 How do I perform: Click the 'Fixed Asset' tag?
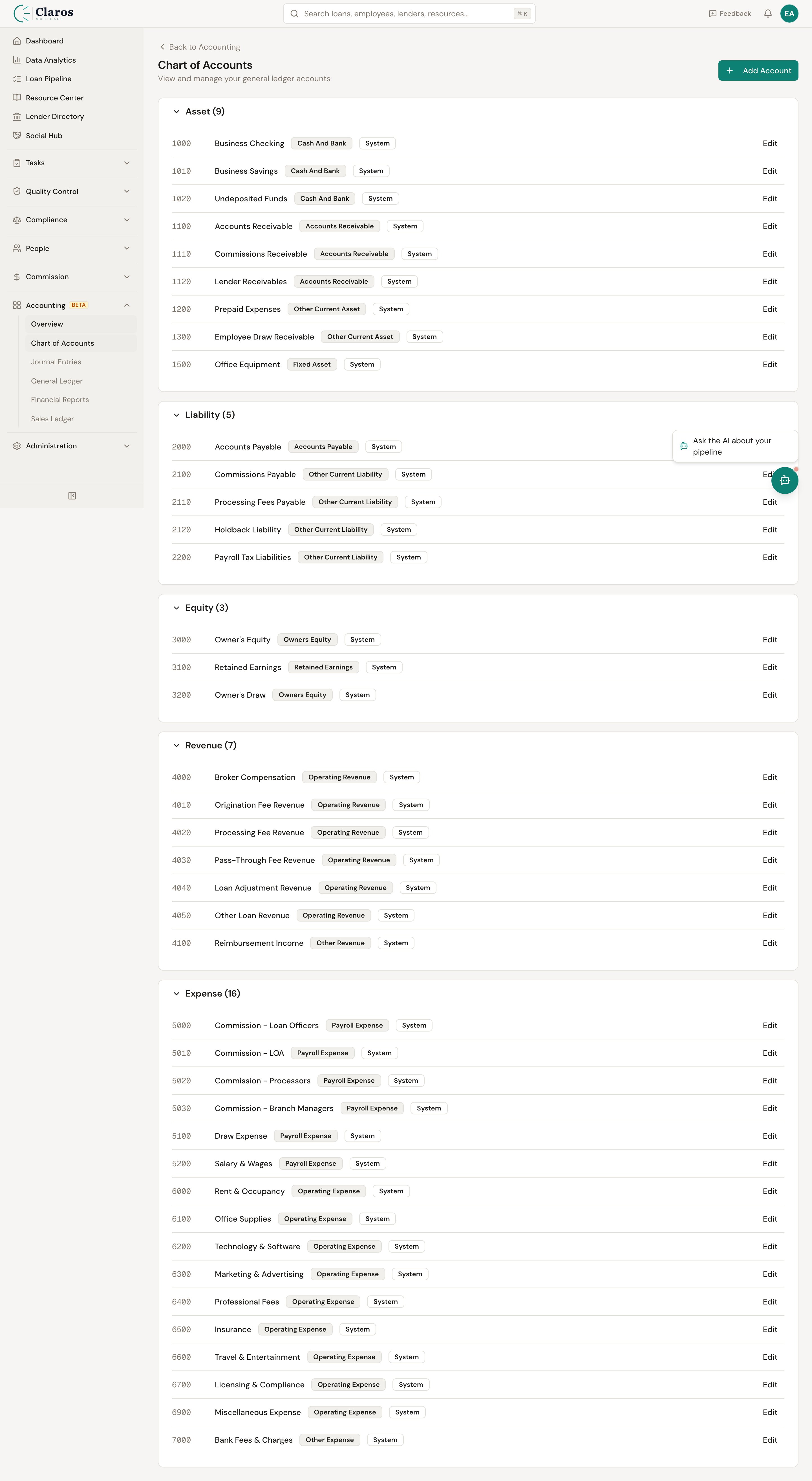[x=312, y=365]
